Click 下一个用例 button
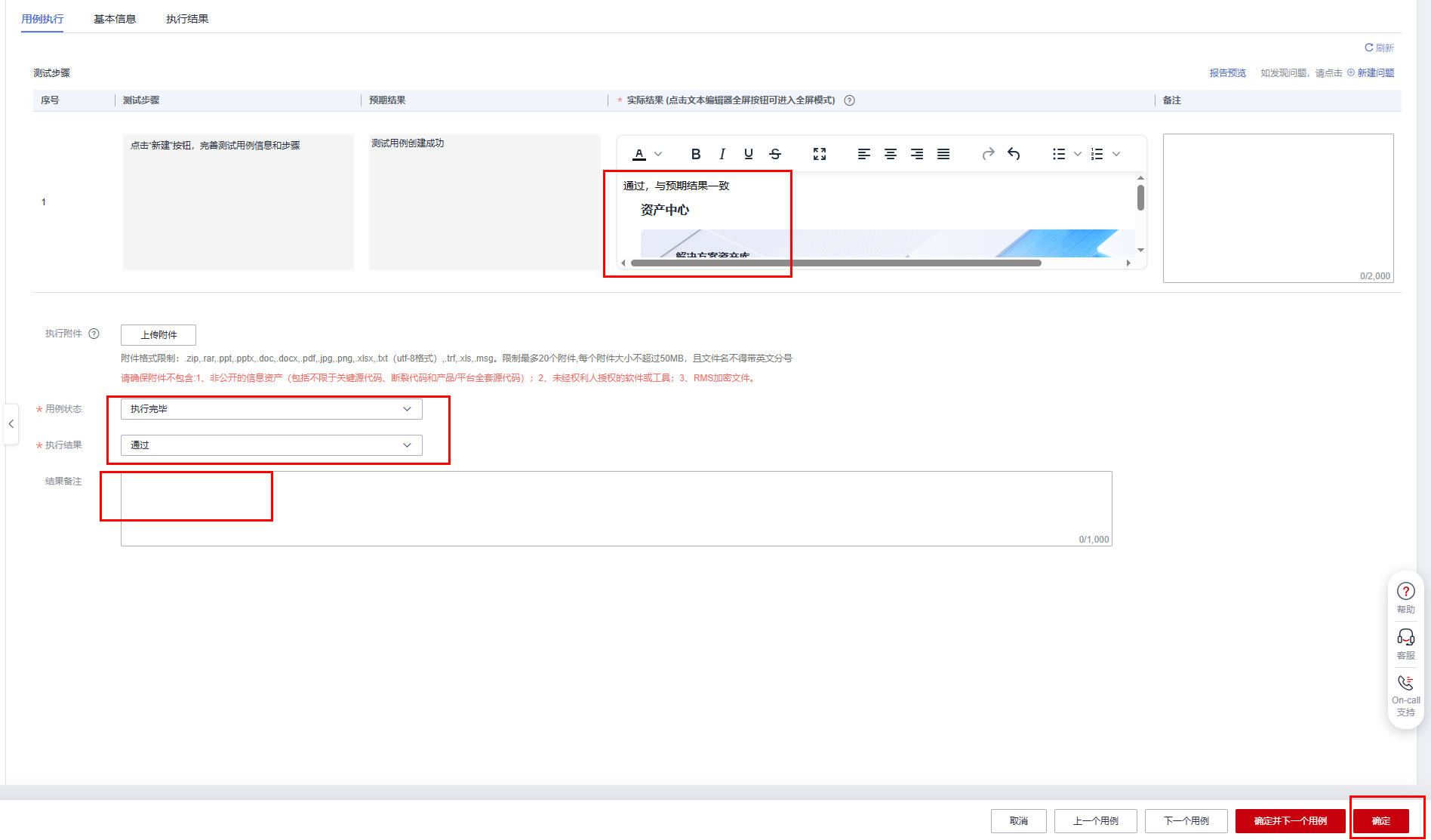This screenshot has width=1431, height=840. point(1186,821)
